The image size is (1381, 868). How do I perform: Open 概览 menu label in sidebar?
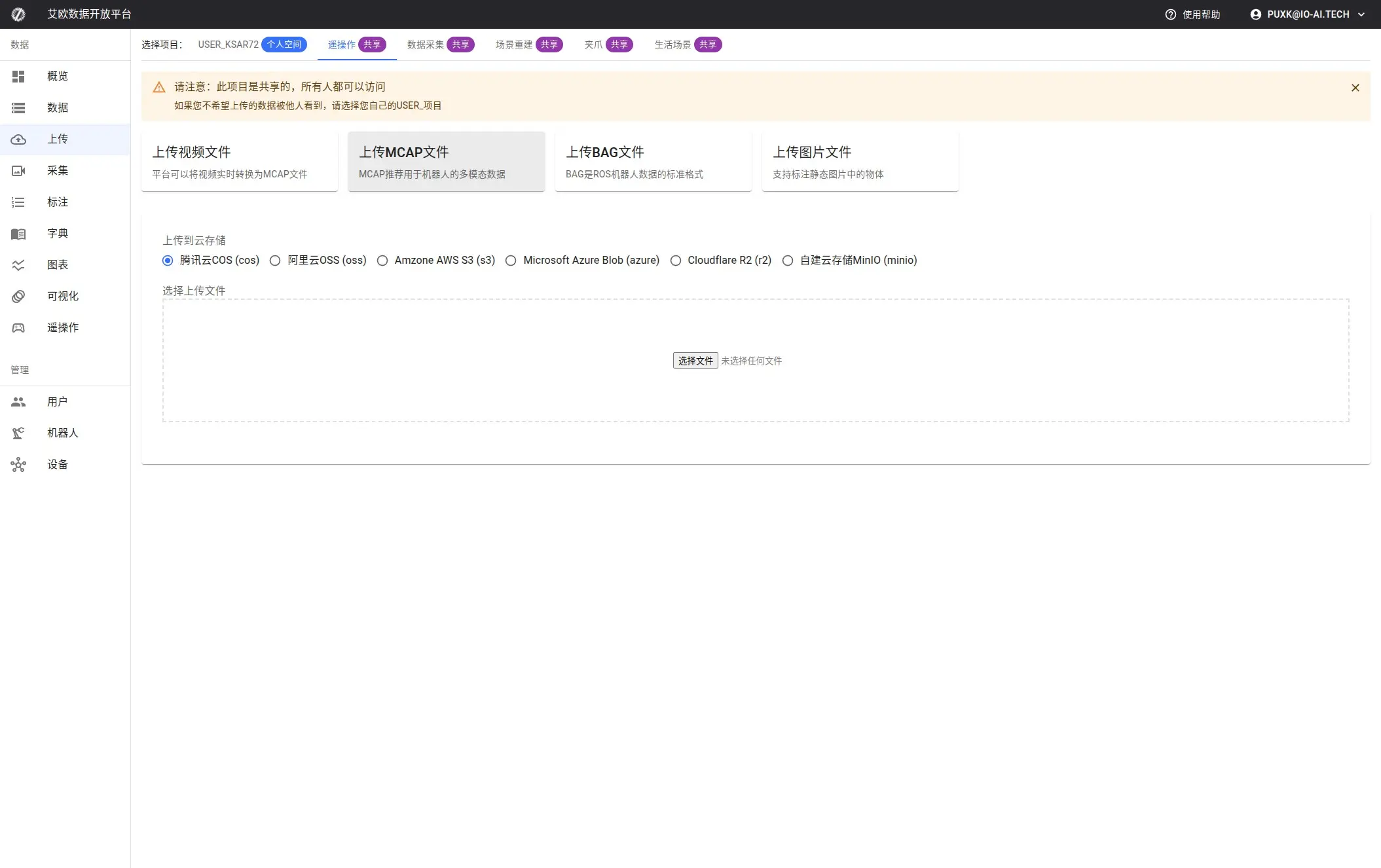pyautogui.click(x=58, y=76)
